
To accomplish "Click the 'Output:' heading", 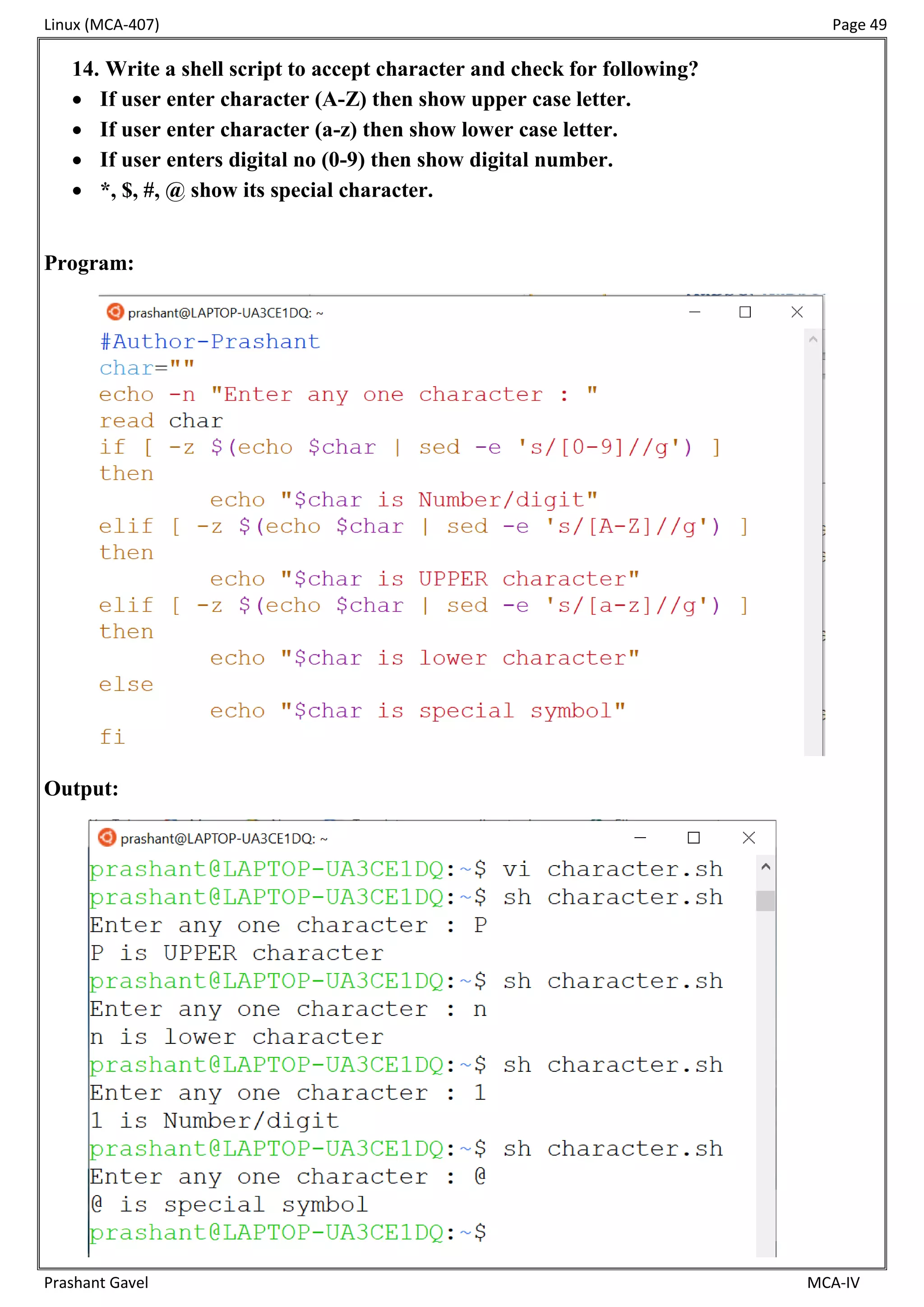I will click(81, 789).
